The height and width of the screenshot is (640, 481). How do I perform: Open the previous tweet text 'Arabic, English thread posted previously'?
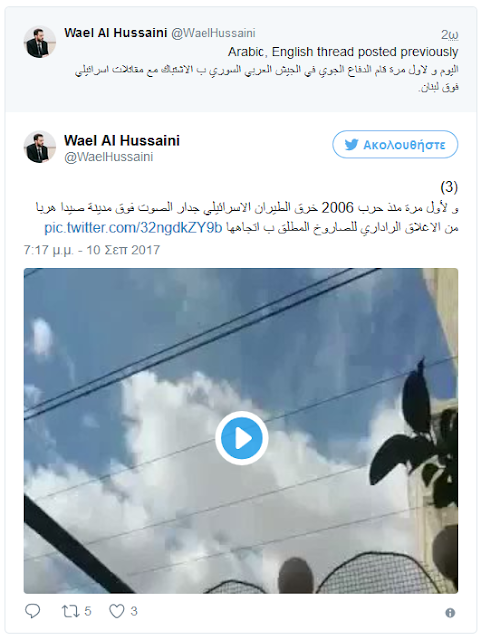343,52
